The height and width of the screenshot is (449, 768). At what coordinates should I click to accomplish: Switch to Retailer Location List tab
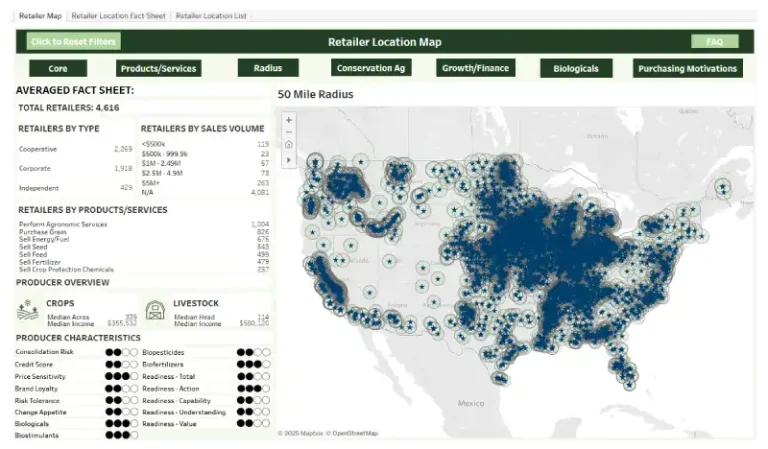click(211, 16)
